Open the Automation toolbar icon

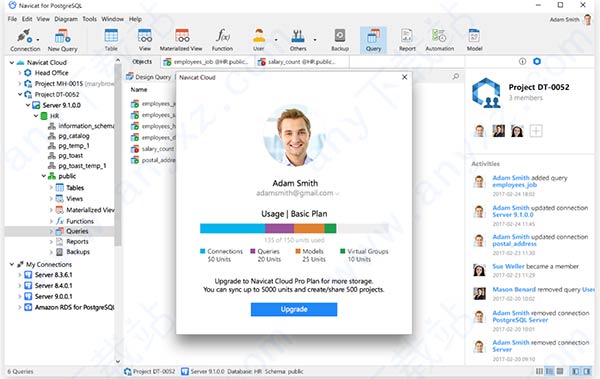(x=440, y=40)
